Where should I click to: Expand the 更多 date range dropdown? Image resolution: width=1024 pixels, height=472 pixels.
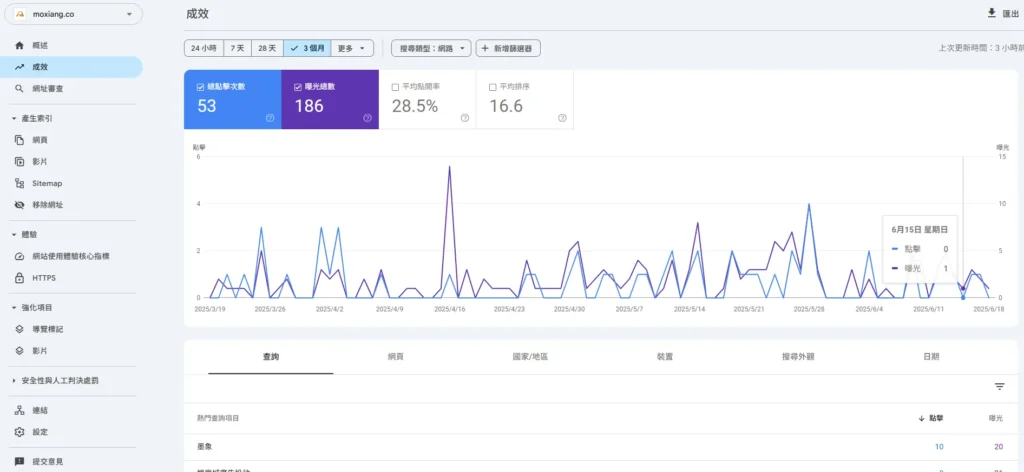click(x=354, y=48)
